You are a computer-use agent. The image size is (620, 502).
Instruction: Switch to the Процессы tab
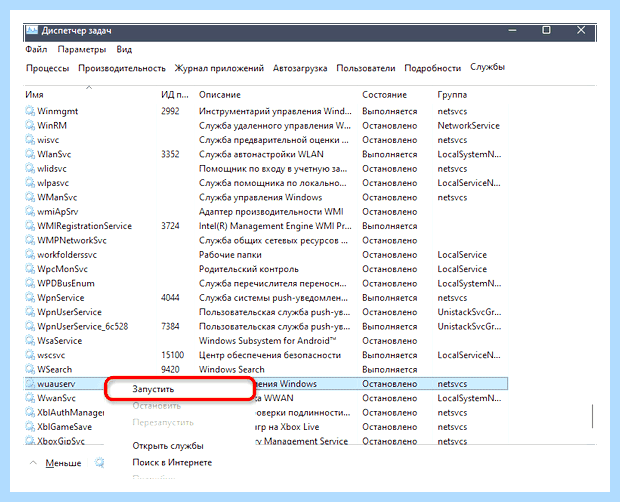[47, 68]
